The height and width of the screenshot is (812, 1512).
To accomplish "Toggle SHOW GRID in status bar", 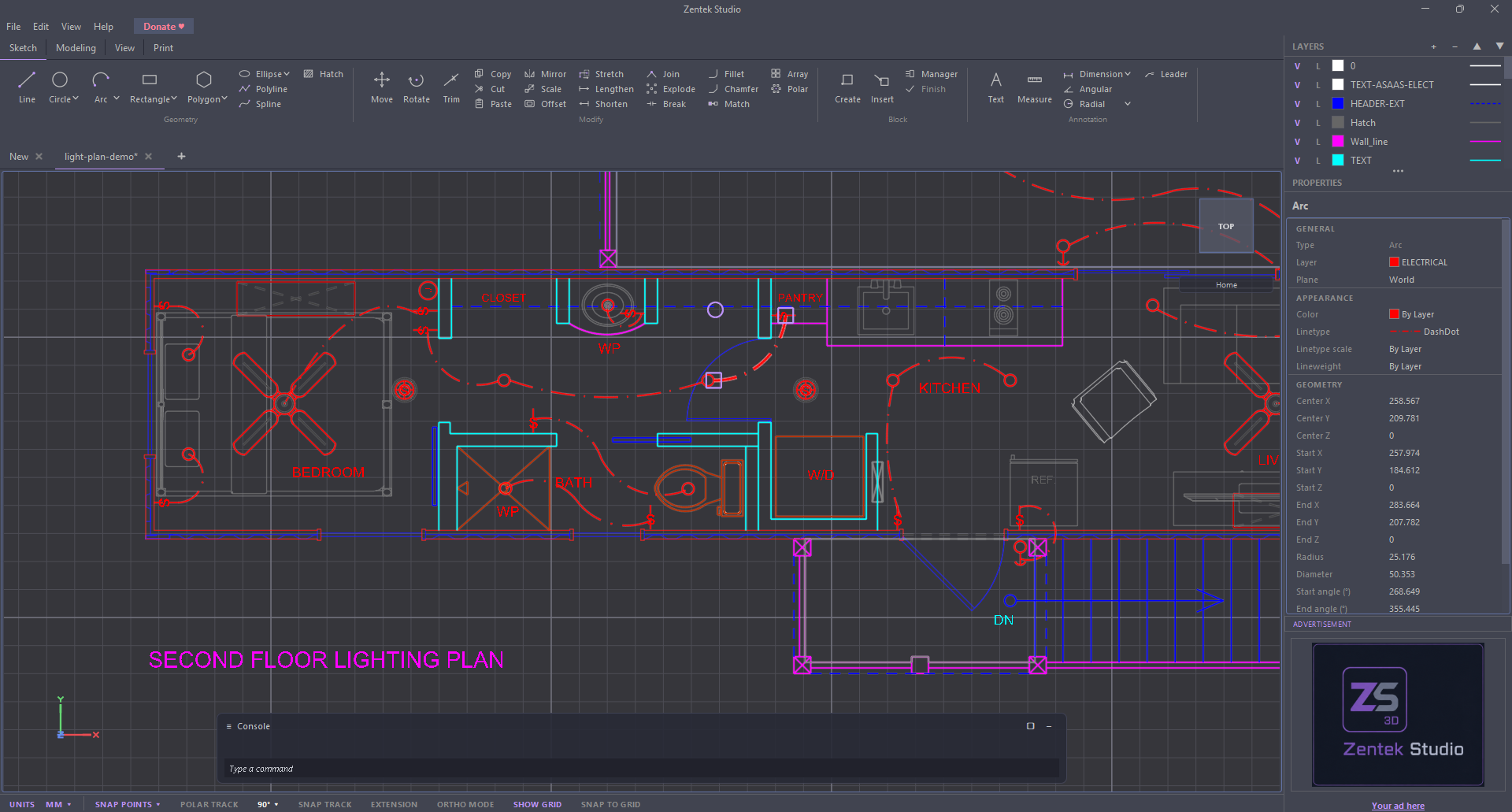I will (x=537, y=804).
